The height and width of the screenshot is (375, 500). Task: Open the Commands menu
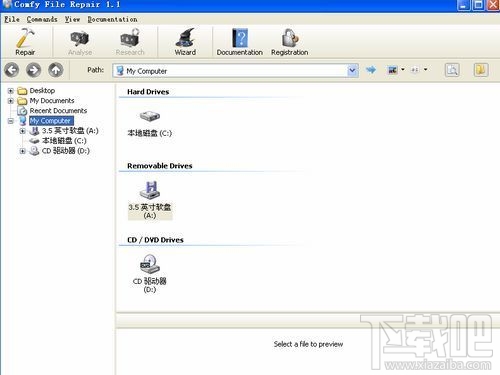pyautogui.click(x=42, y=19)
